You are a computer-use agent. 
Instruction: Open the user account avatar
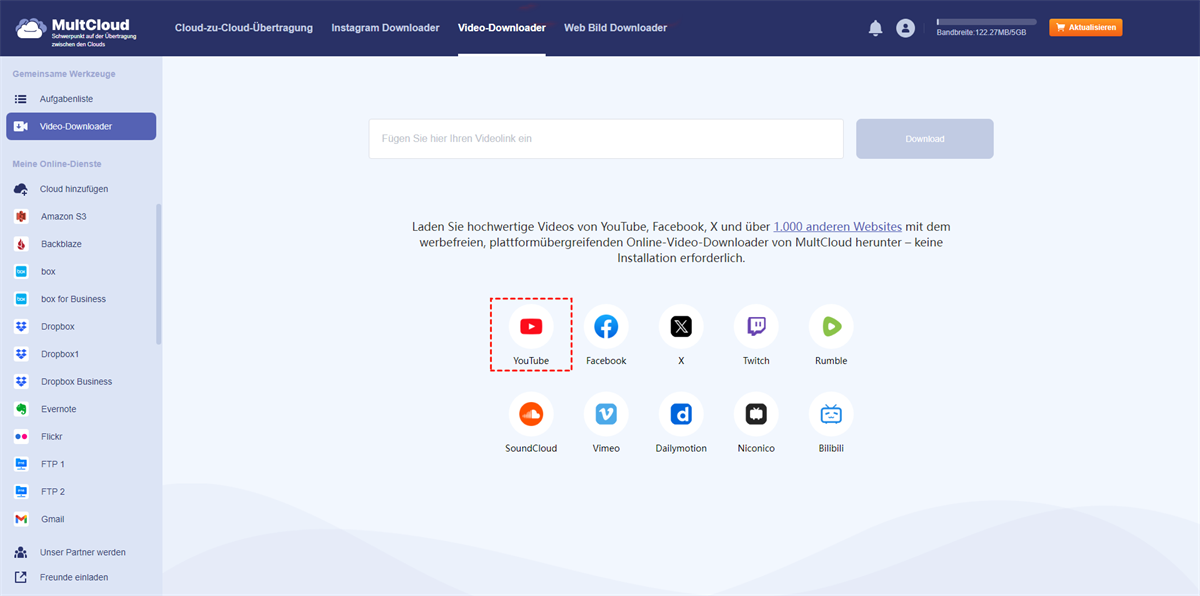(905, 28)
